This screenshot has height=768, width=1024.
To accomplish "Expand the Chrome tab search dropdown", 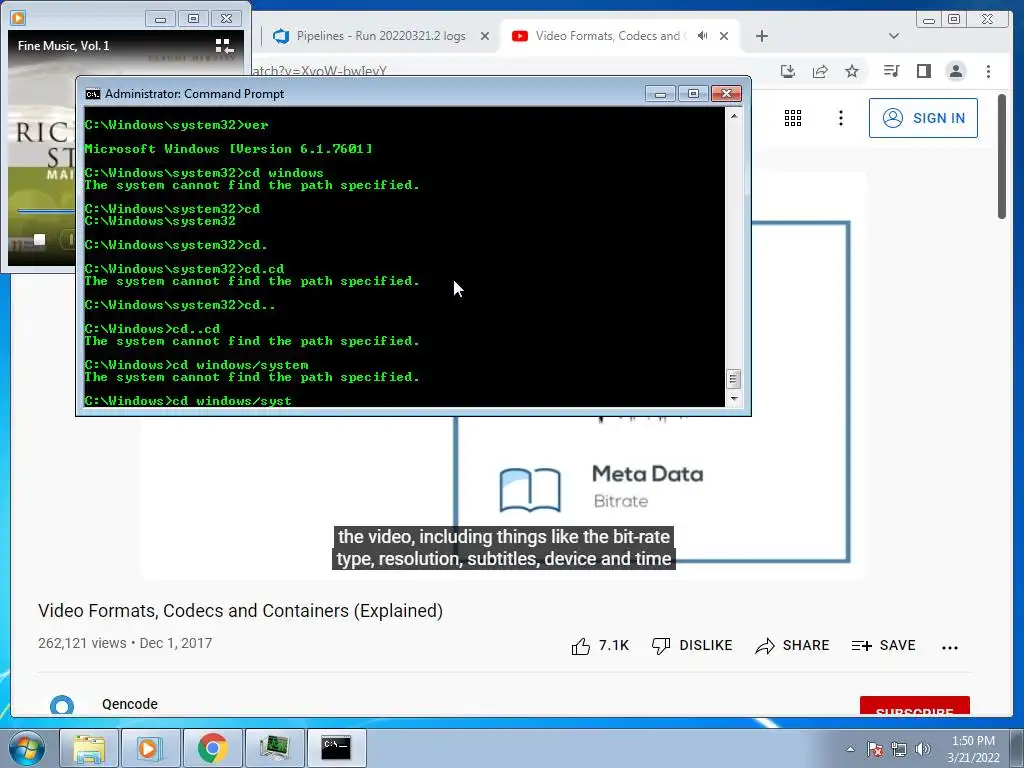I will pyautogui.click(x=894, y=36).
